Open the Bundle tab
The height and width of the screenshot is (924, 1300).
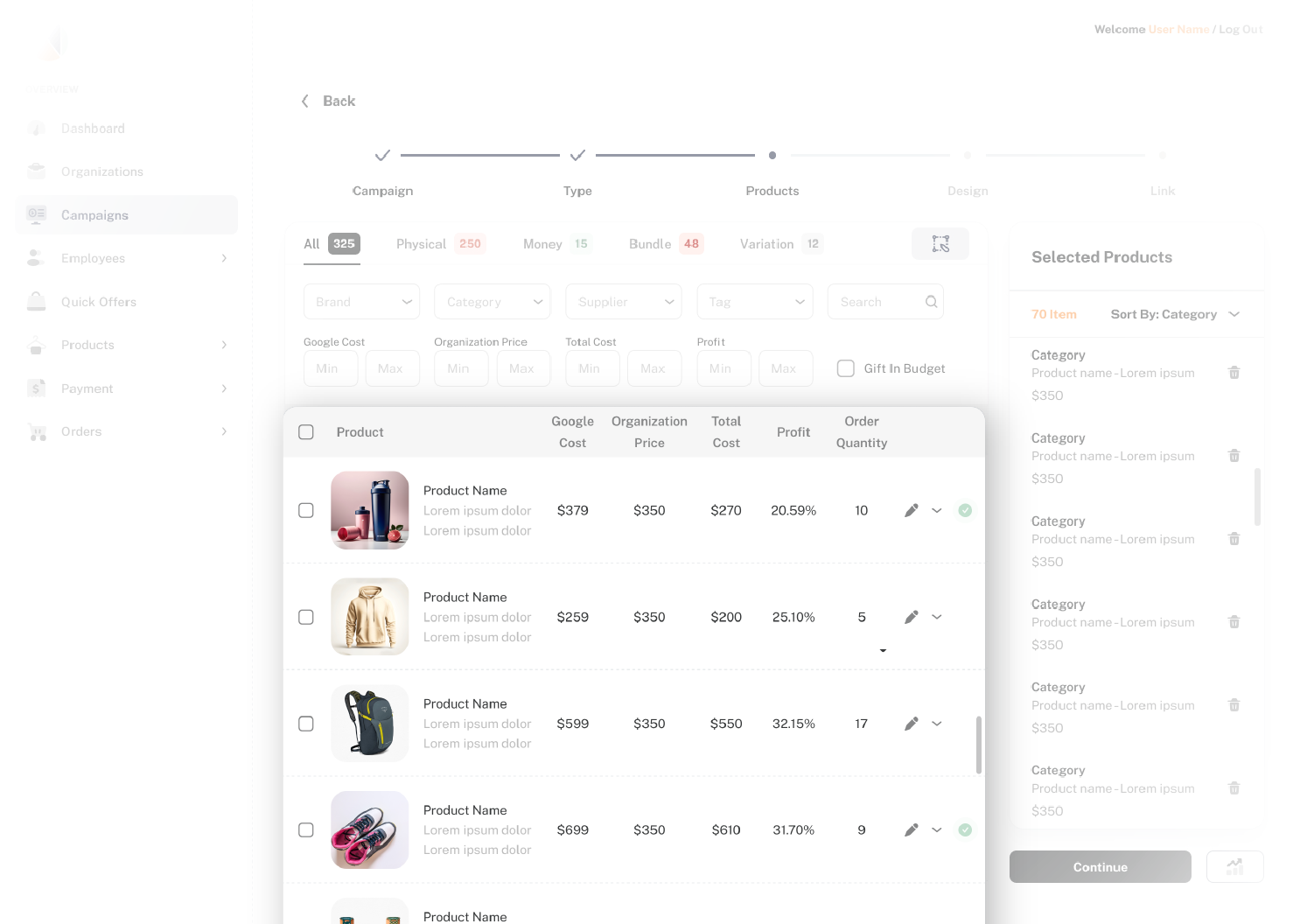(666, 244)
